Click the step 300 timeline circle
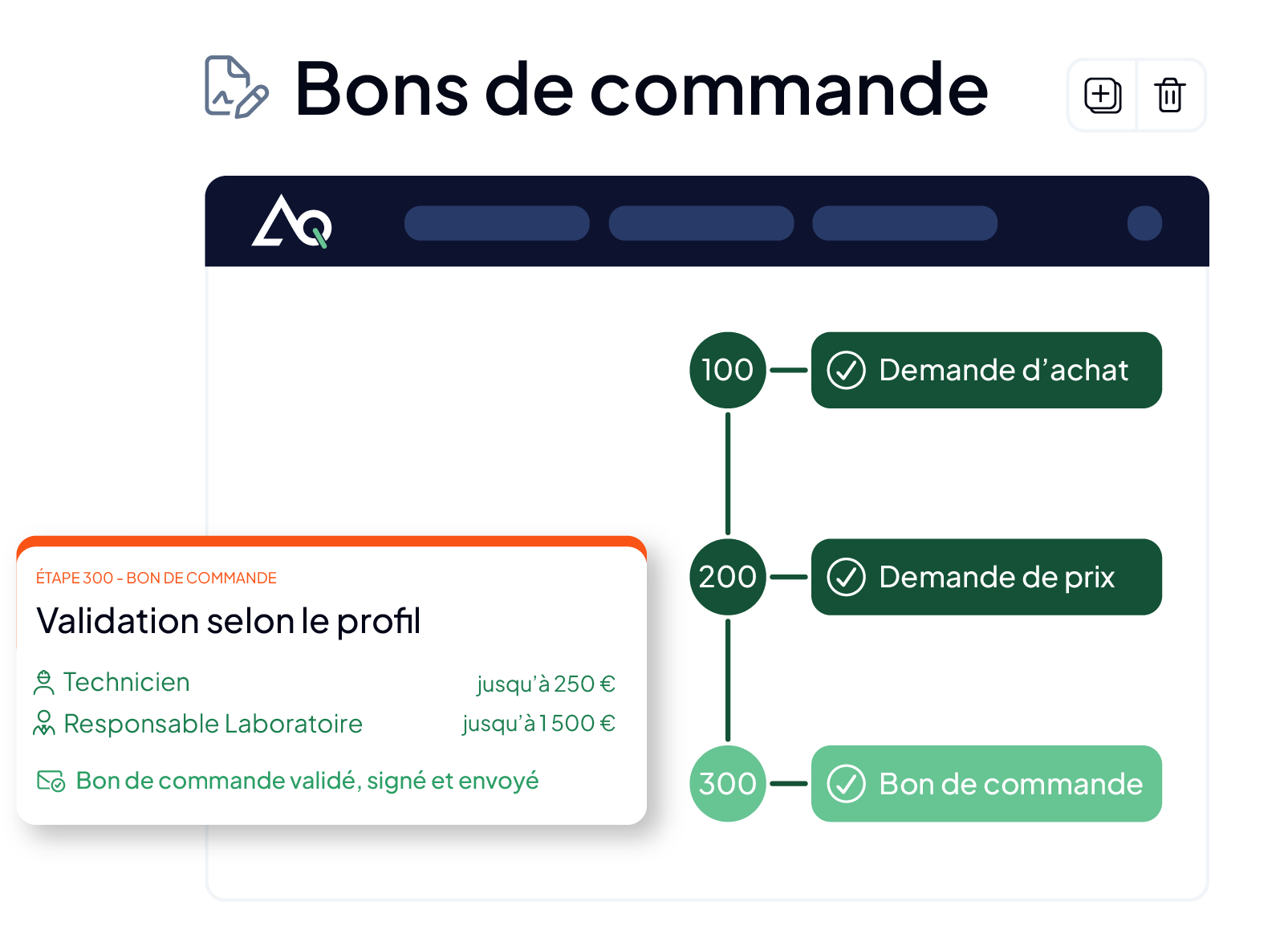This screenshot has width=1288, height=950. (728, 784)
